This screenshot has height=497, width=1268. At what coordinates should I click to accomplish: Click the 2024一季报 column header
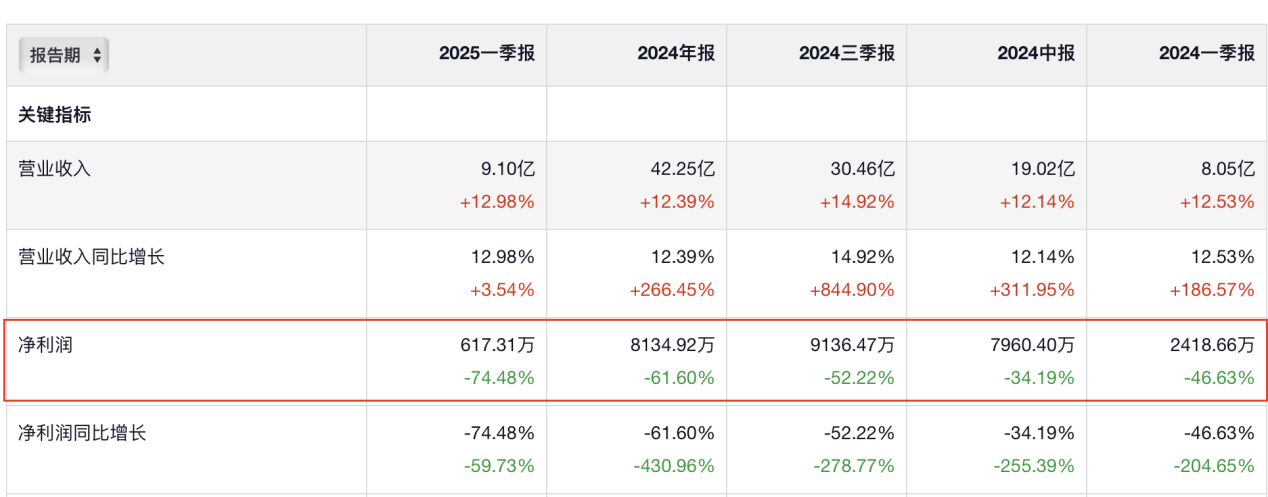(1206, 54)
